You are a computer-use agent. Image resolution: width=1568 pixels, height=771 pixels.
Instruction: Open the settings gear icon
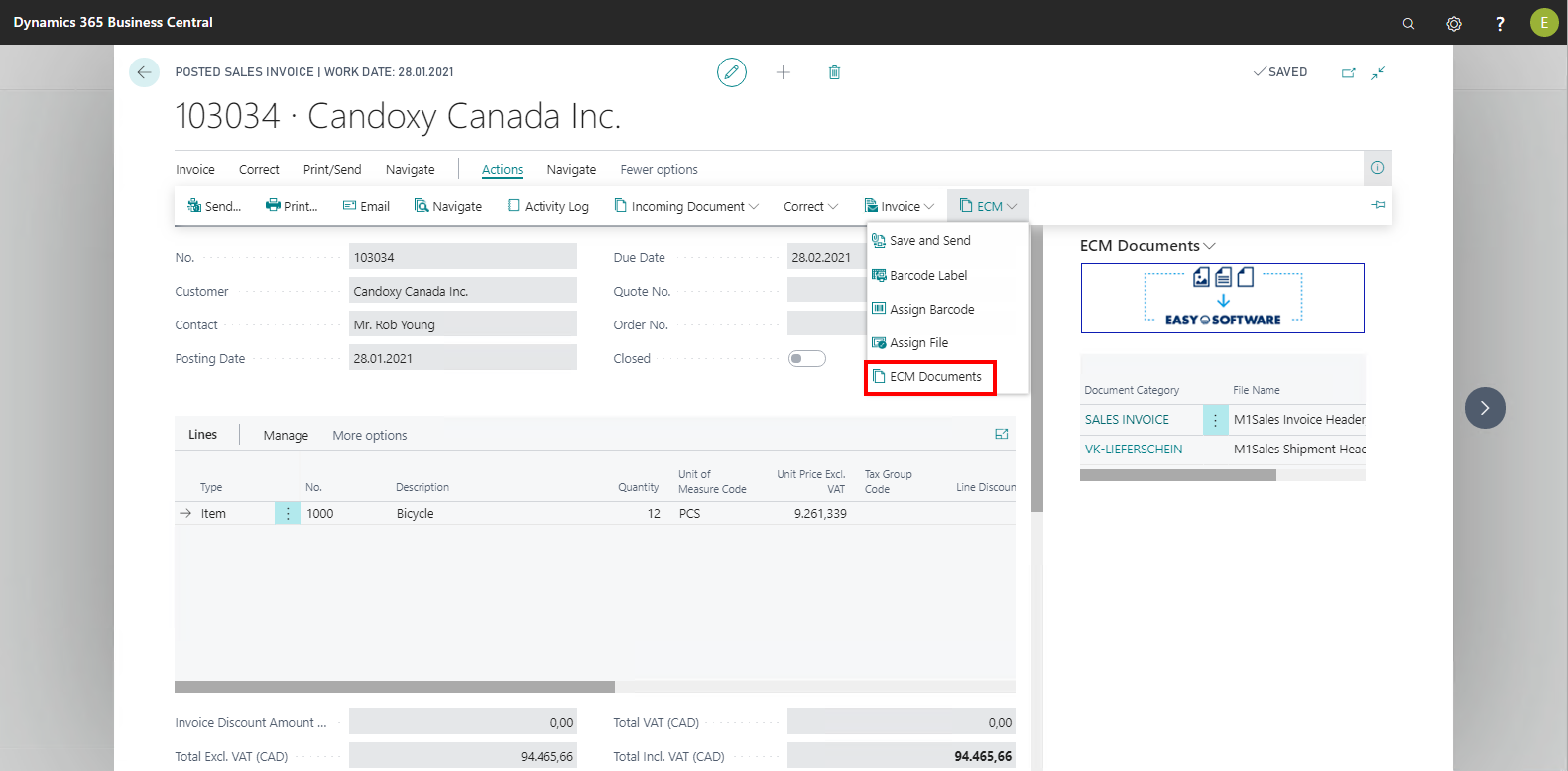point(1454,23)
